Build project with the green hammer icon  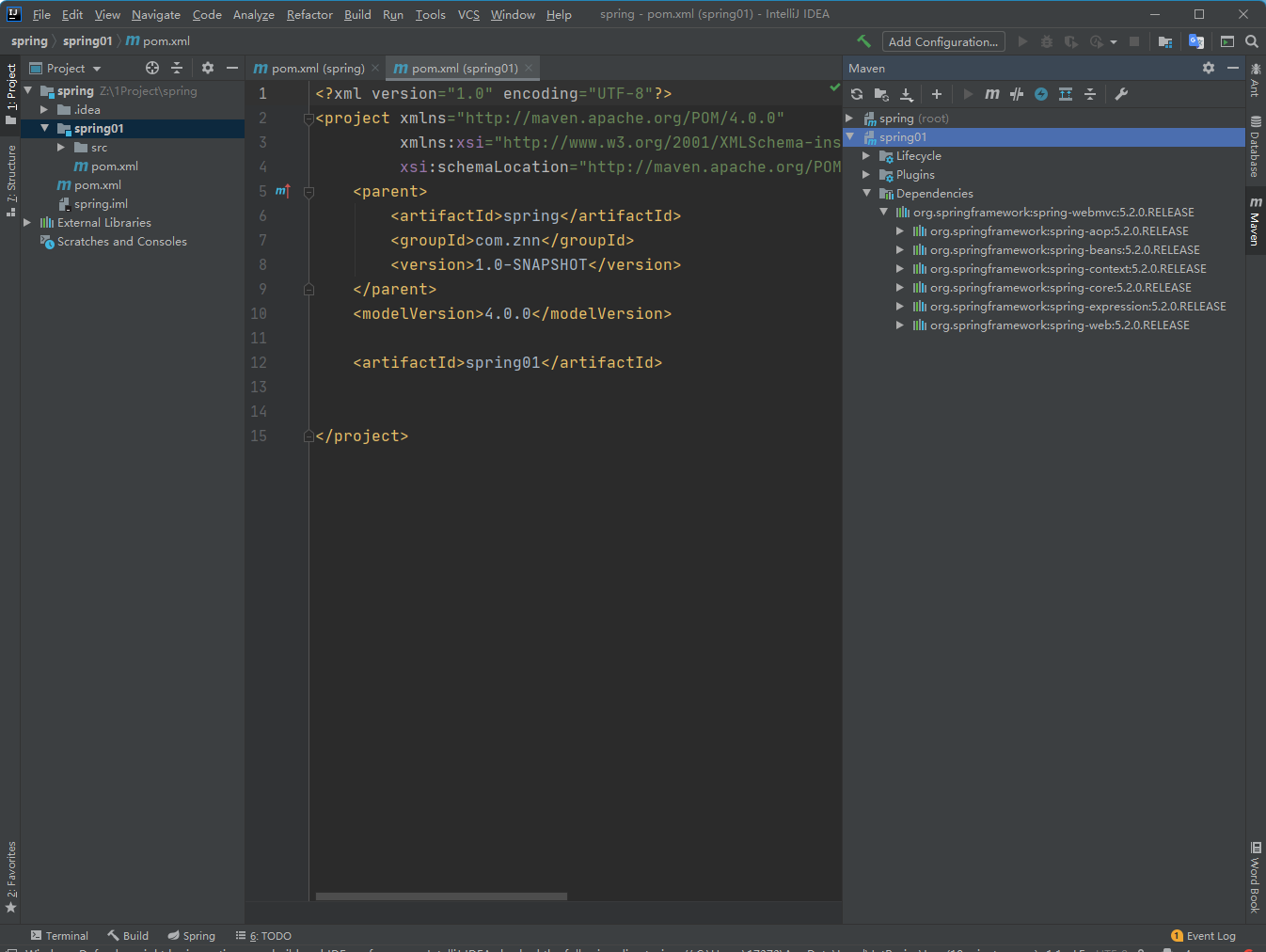[863, 41]
